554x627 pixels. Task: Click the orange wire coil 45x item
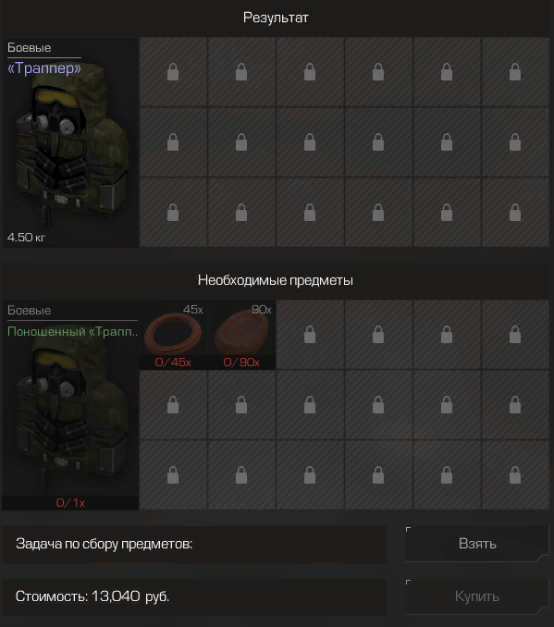(173, 334)
